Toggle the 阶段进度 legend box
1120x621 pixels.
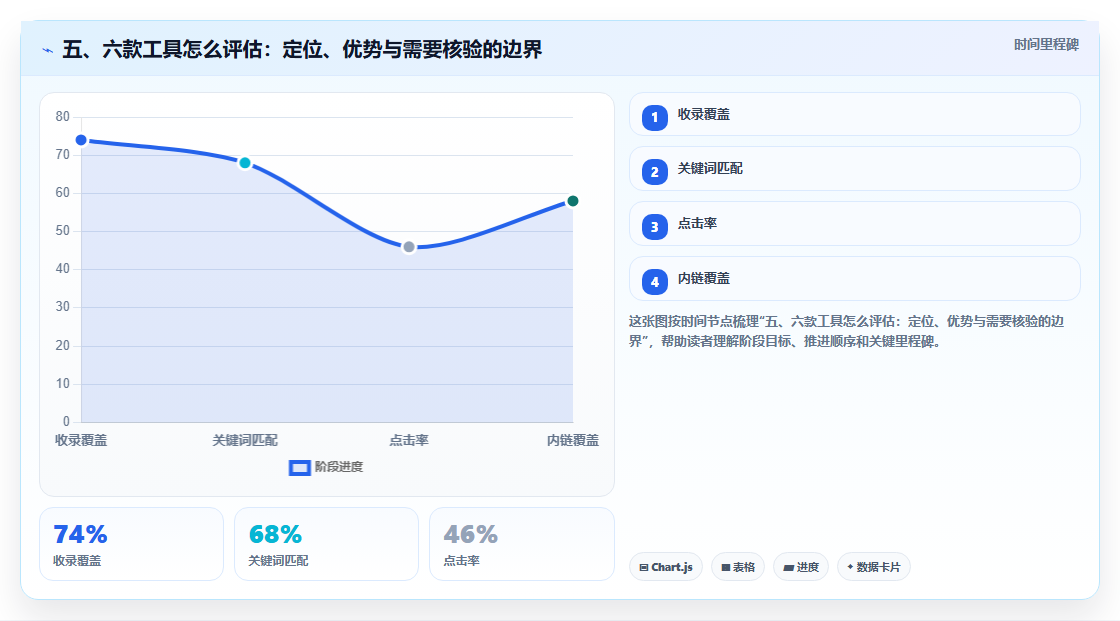[299, 468]
